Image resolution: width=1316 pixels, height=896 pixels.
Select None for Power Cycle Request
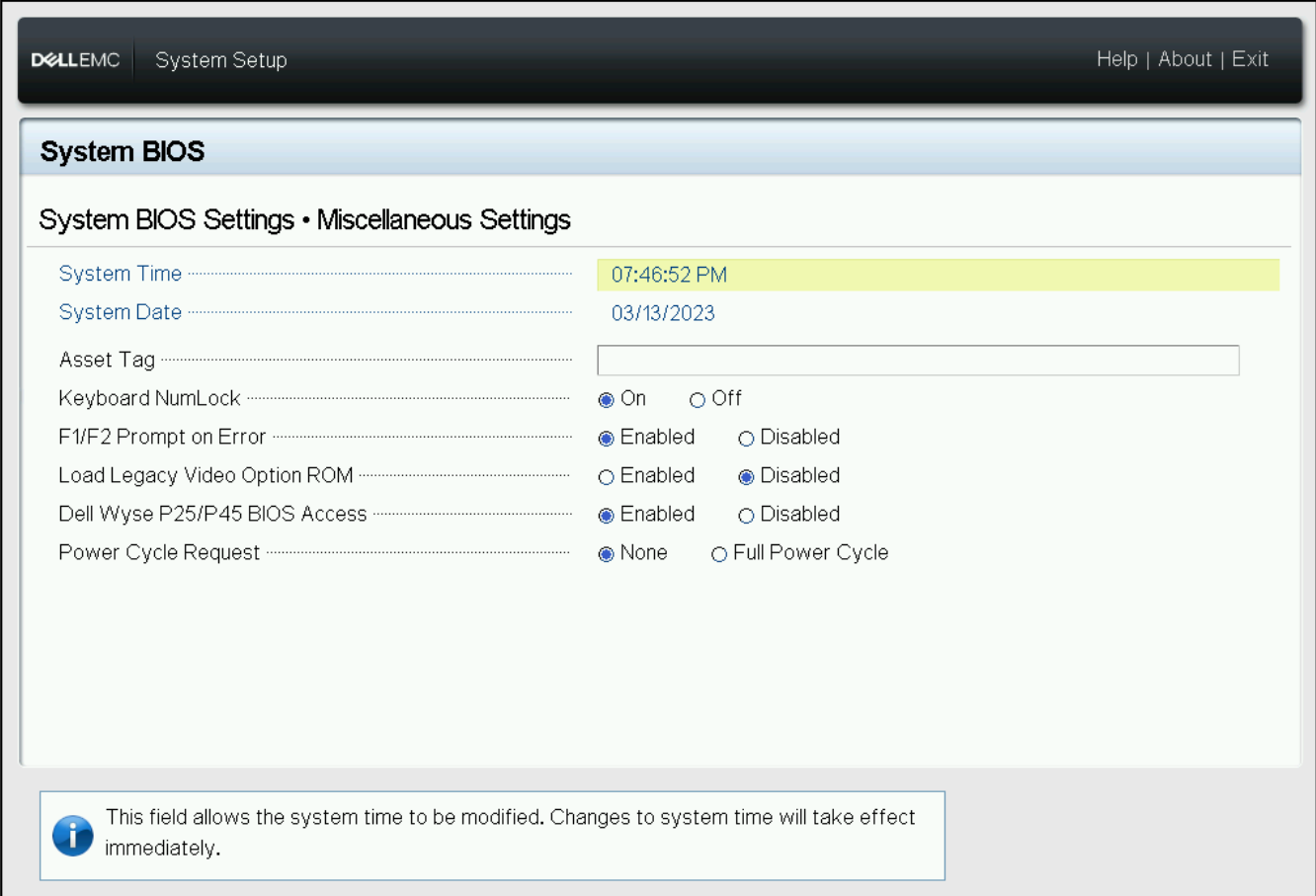[x=607, y=554]
